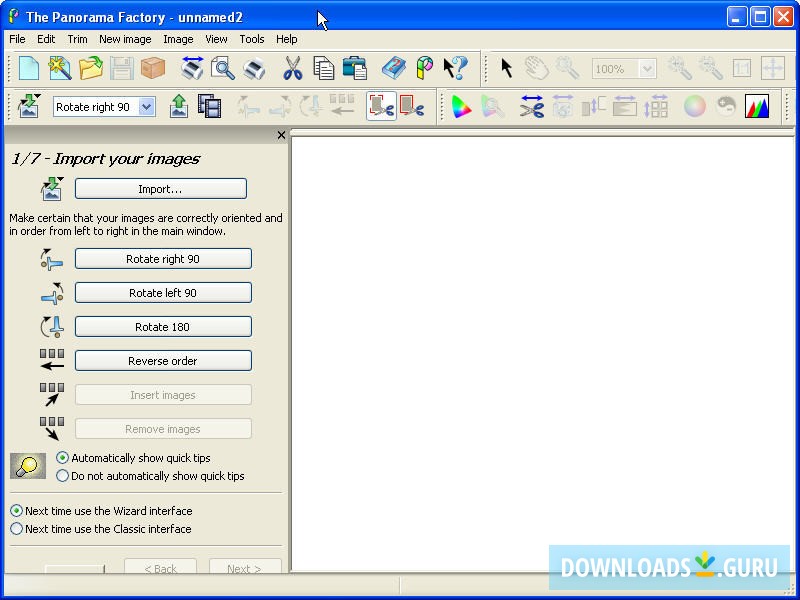Click the Help book icon
This screenshot has height=600, width=800.
(393, 68)
